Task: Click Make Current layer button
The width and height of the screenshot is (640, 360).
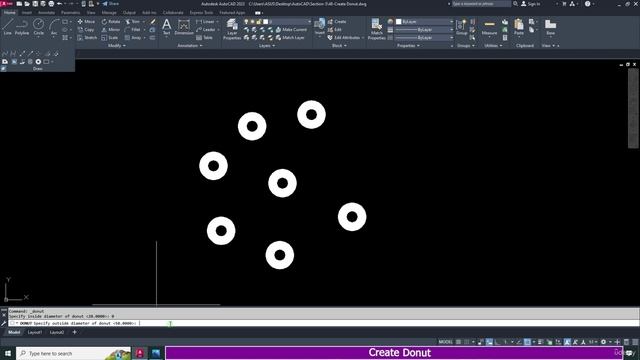Action: pyautogui.click(x=291, y=29)
